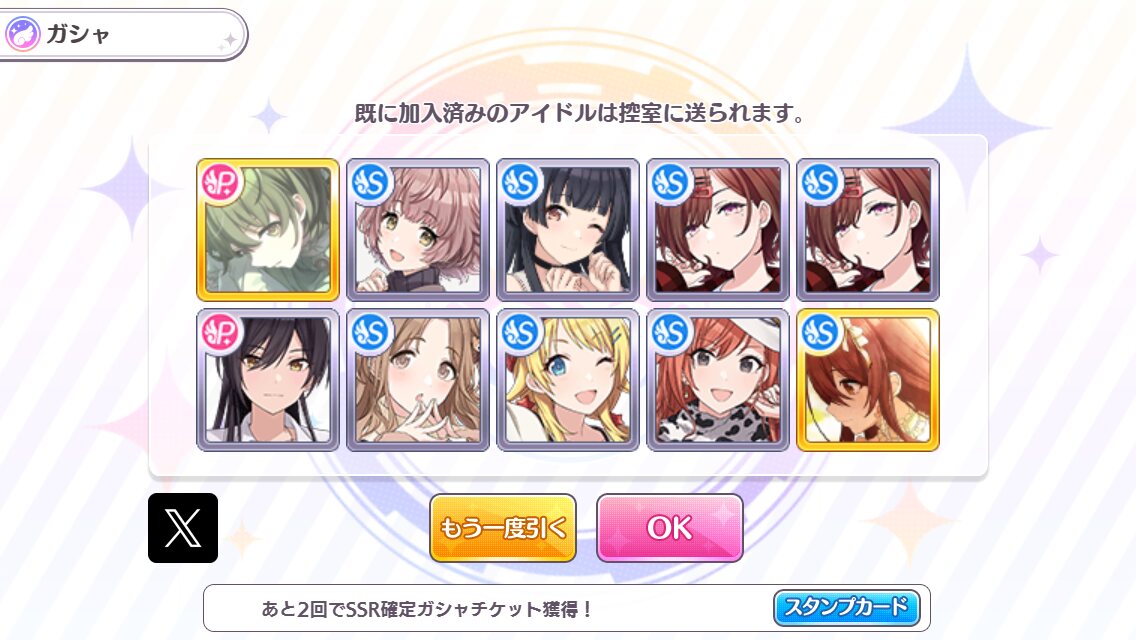1136x640 pixels.
Task: Click the ガシャ header label
Action: (78, 34)
